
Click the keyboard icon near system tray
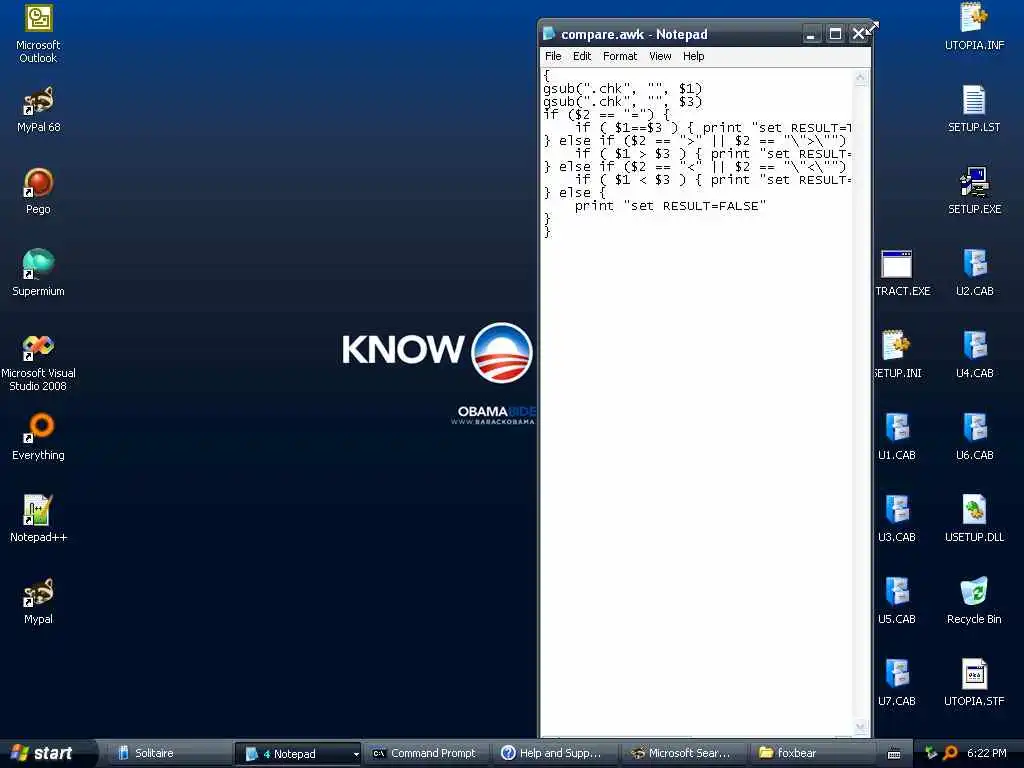pyautogui.click(x=894, y=754)
